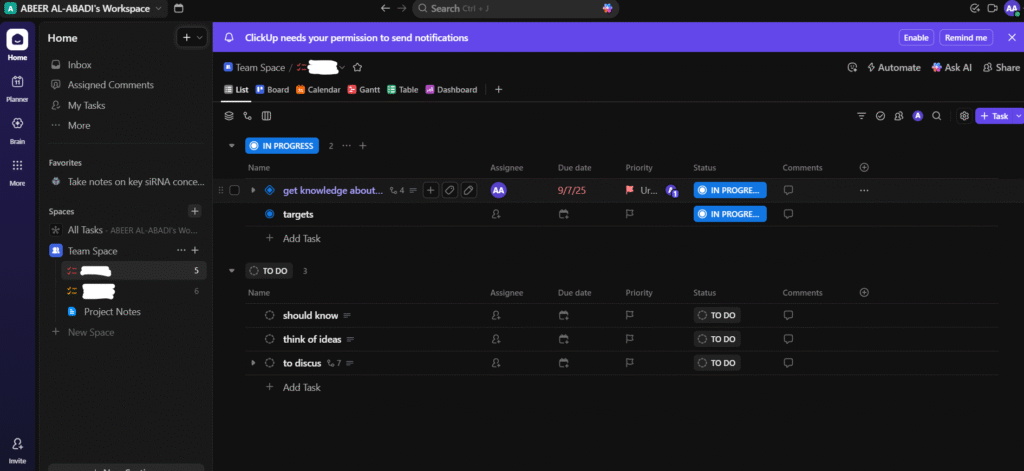
Task: Add a tag to 'get knowledge about' task
Action: (x=449, y=190)
